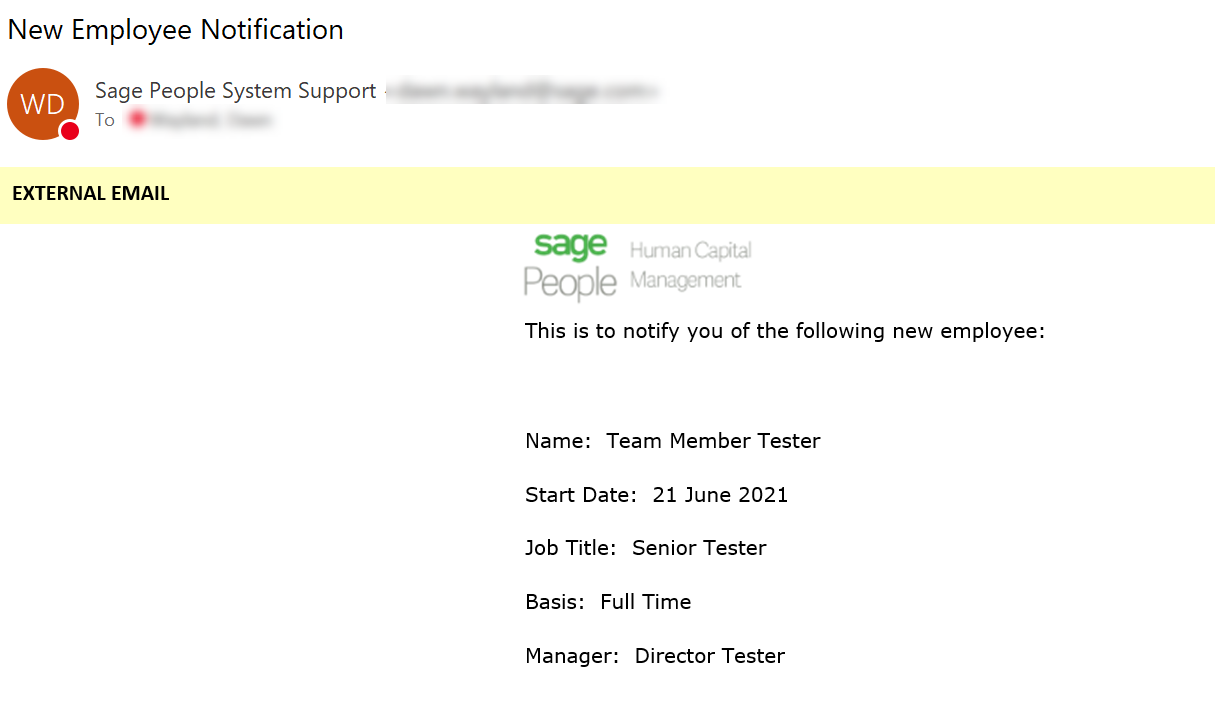Image resolution: width=1215 pixels, height=711 pixels.
Task: Click the name value Team Member Tester
Action: pos(713,441)
